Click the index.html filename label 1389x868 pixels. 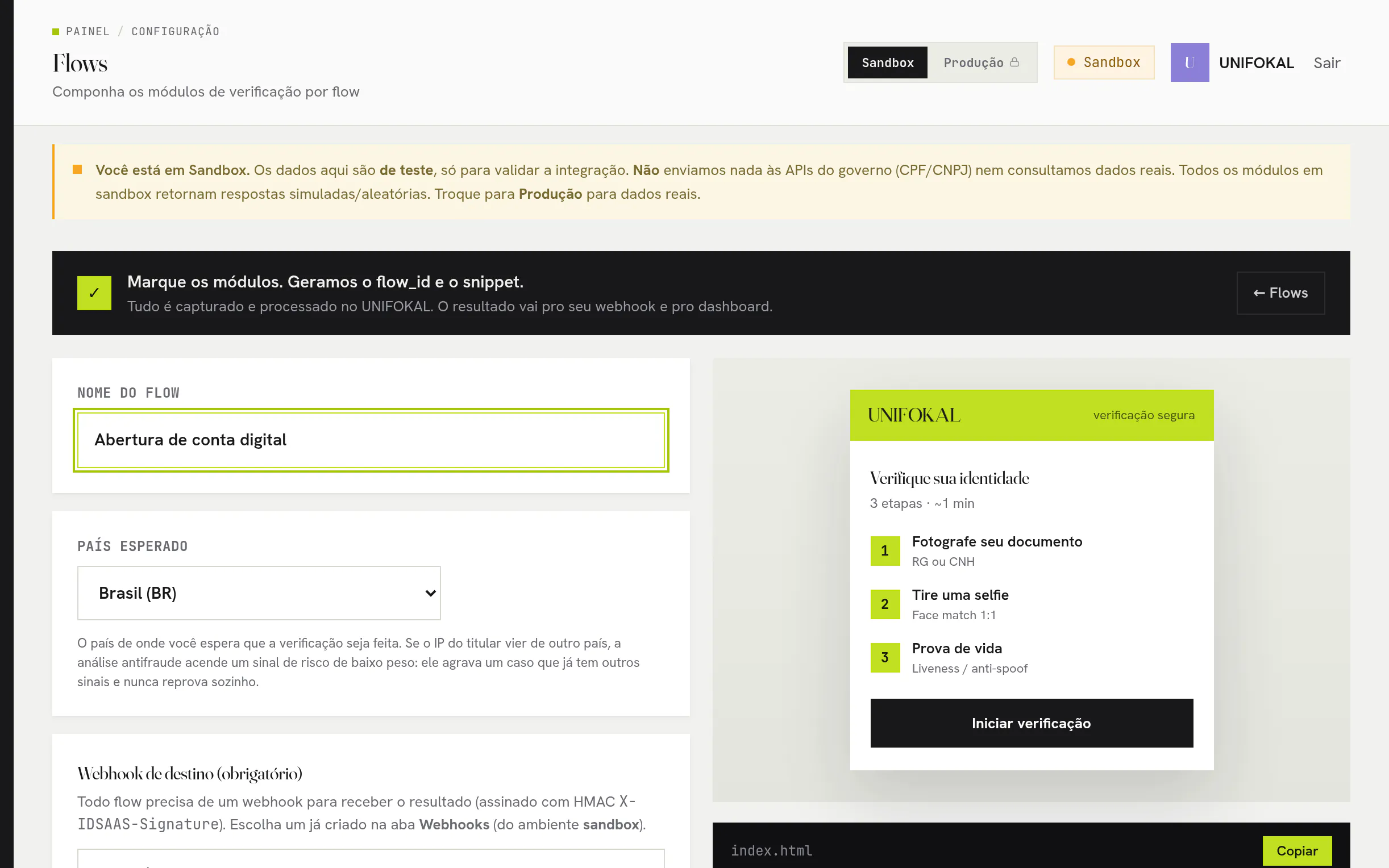771,850
